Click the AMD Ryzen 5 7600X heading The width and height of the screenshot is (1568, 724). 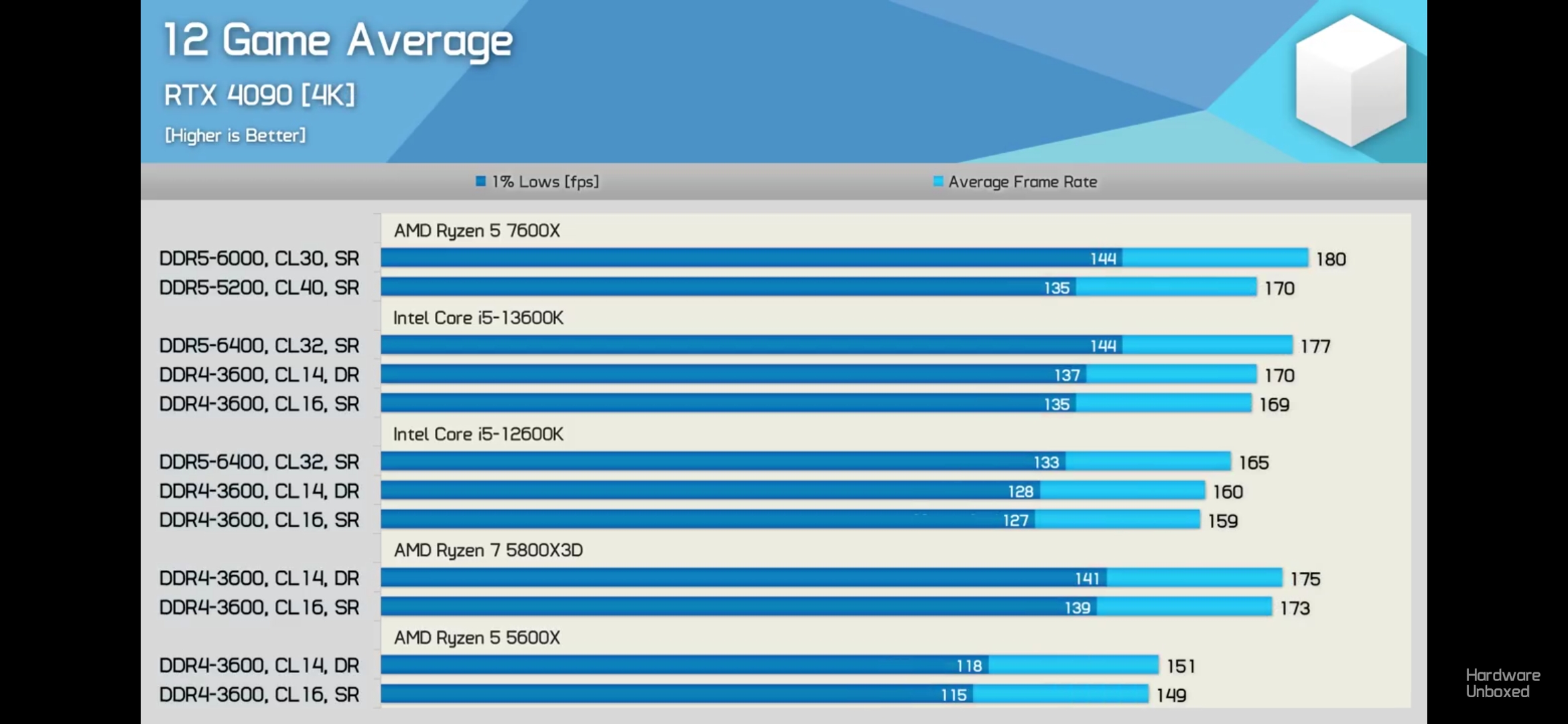point(476,231)
